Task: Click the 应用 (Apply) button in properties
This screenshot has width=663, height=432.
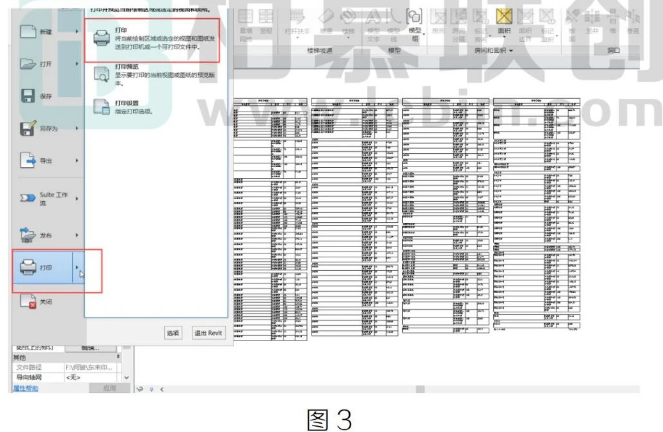Action: [x=110, y=388]
